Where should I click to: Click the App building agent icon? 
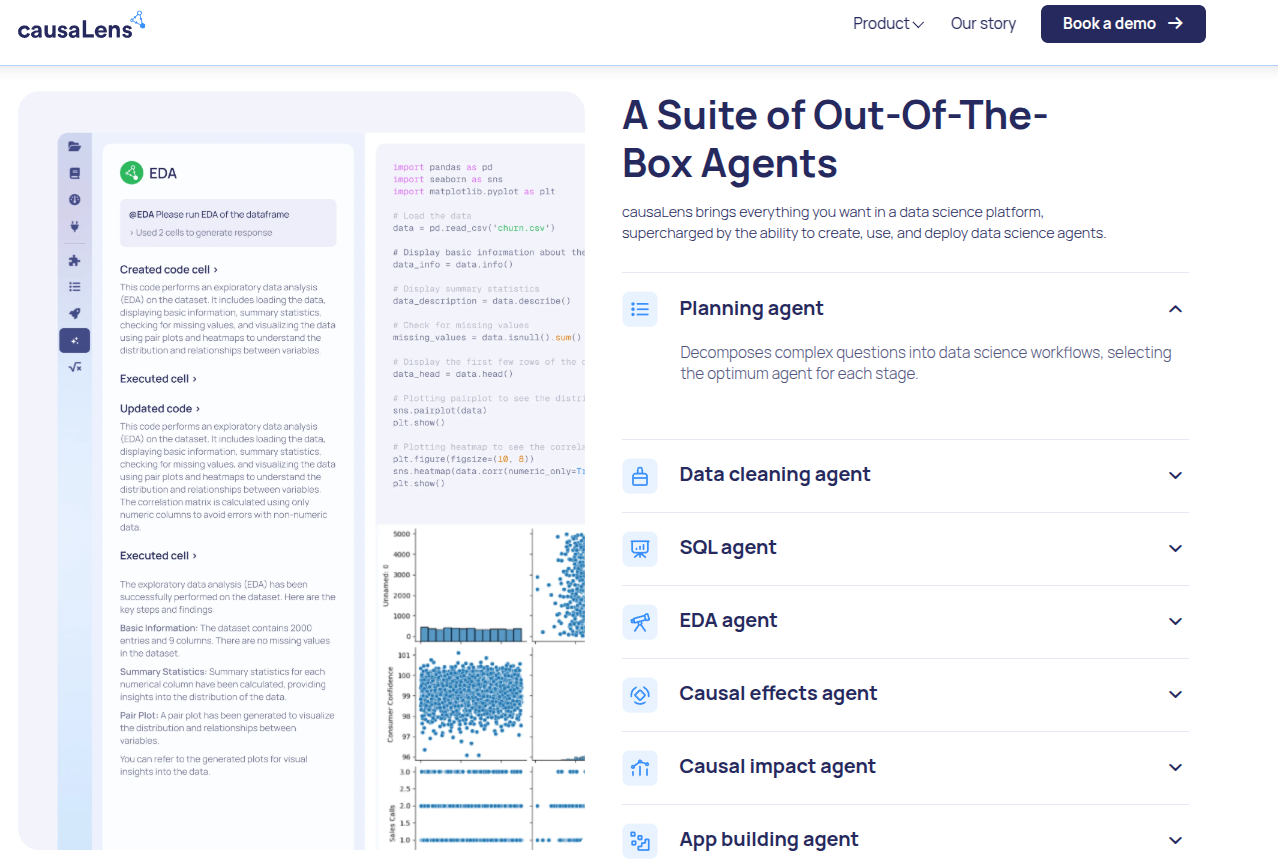click(640, 841)
